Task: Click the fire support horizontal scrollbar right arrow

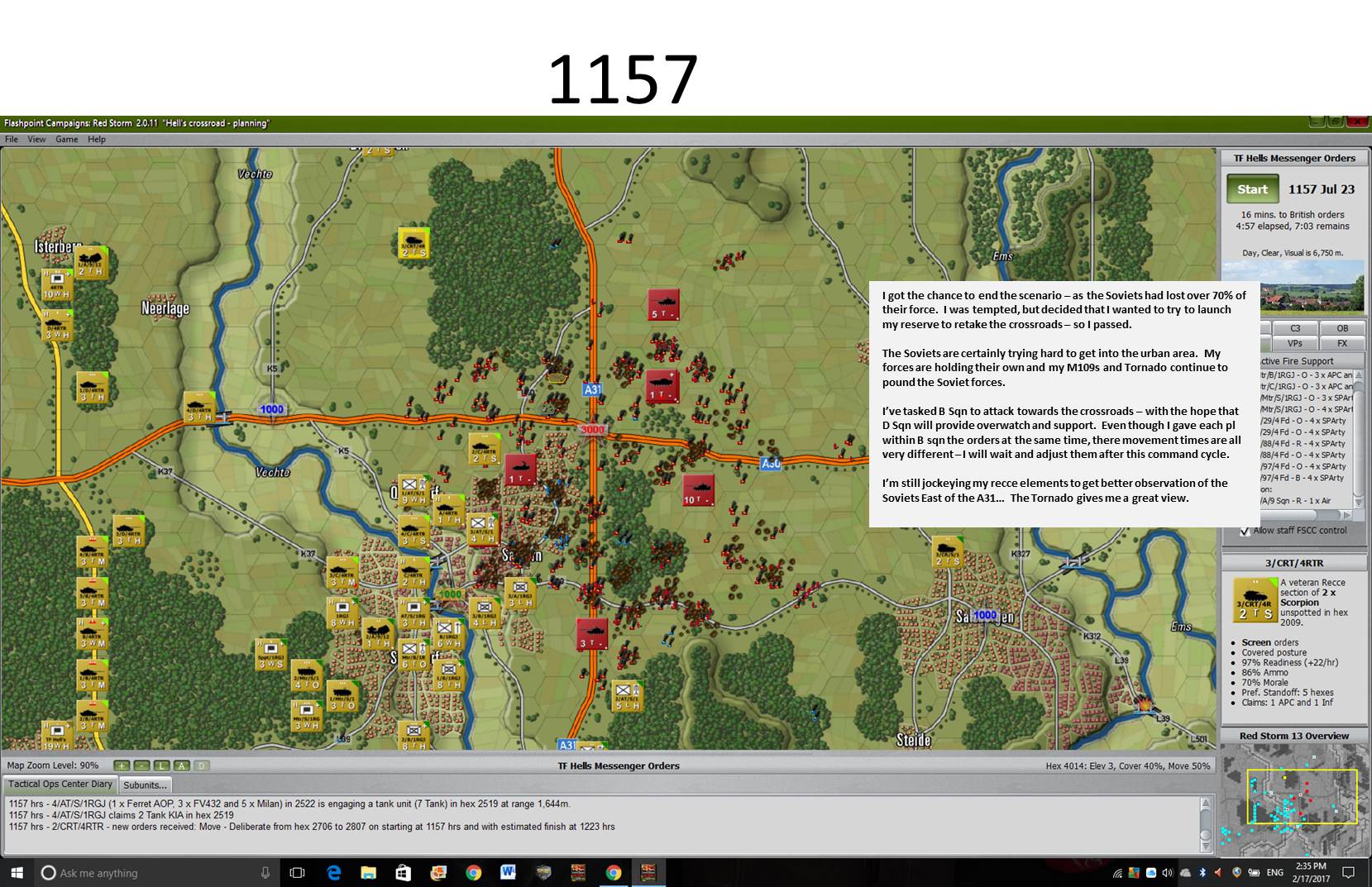Action: point(1347,514)
